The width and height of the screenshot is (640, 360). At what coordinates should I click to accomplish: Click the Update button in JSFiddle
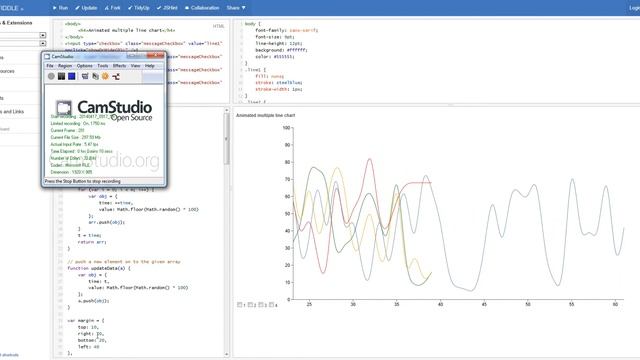click(86, 8)
